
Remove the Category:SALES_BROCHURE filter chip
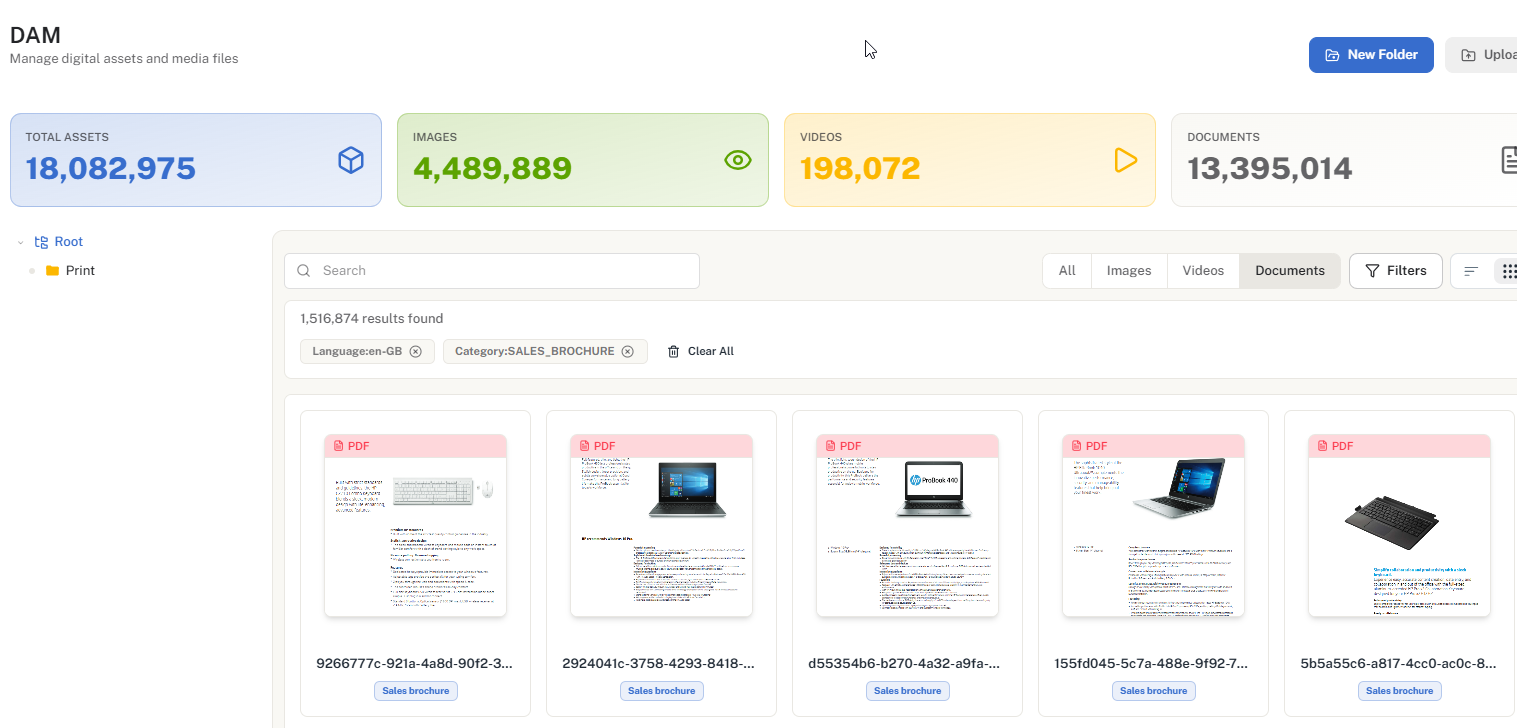628,352
